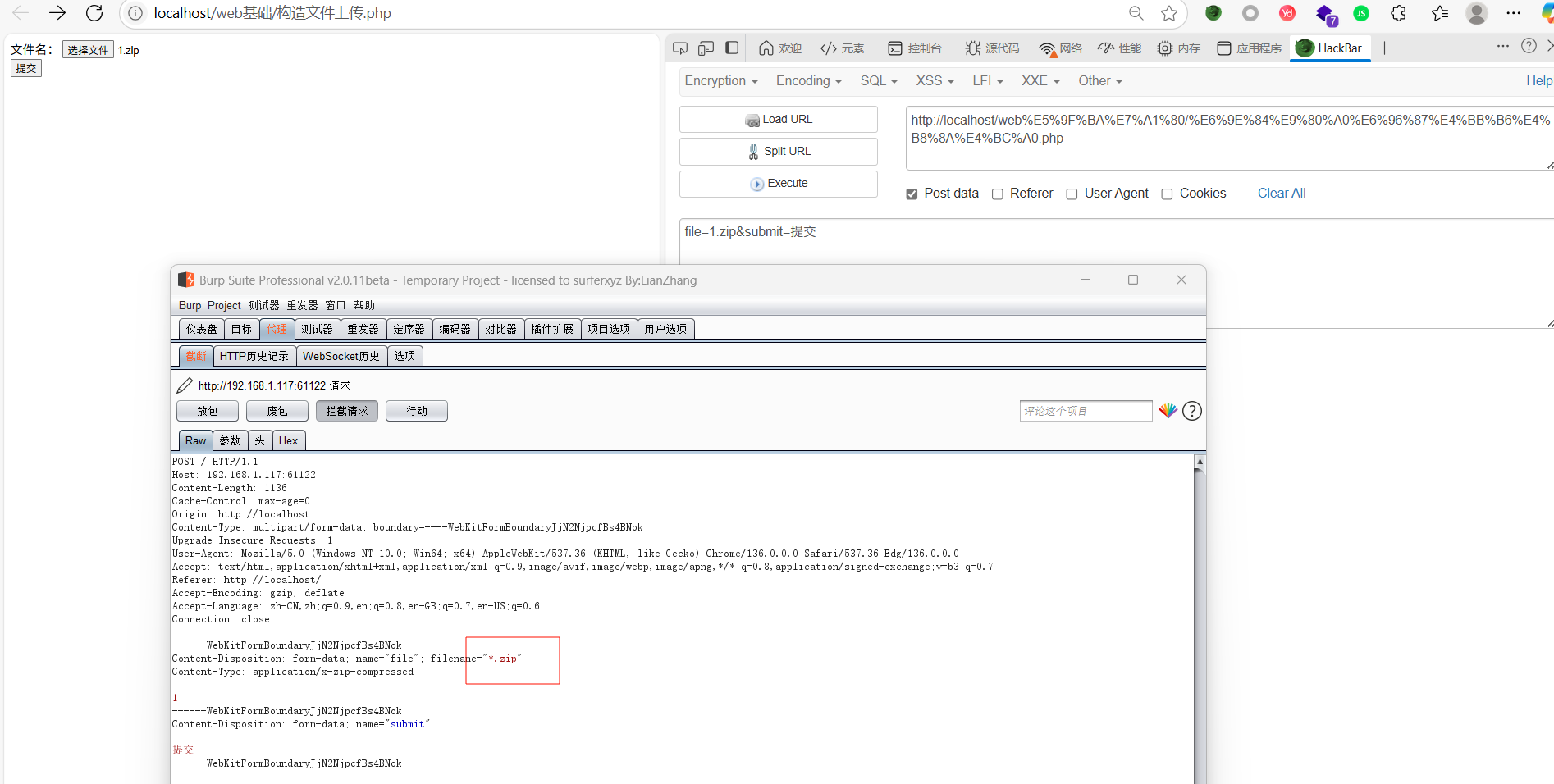The image size is (1554, 784).
Task: Toggle the DevTools sidebar panel icon
Action: (732, 48)
